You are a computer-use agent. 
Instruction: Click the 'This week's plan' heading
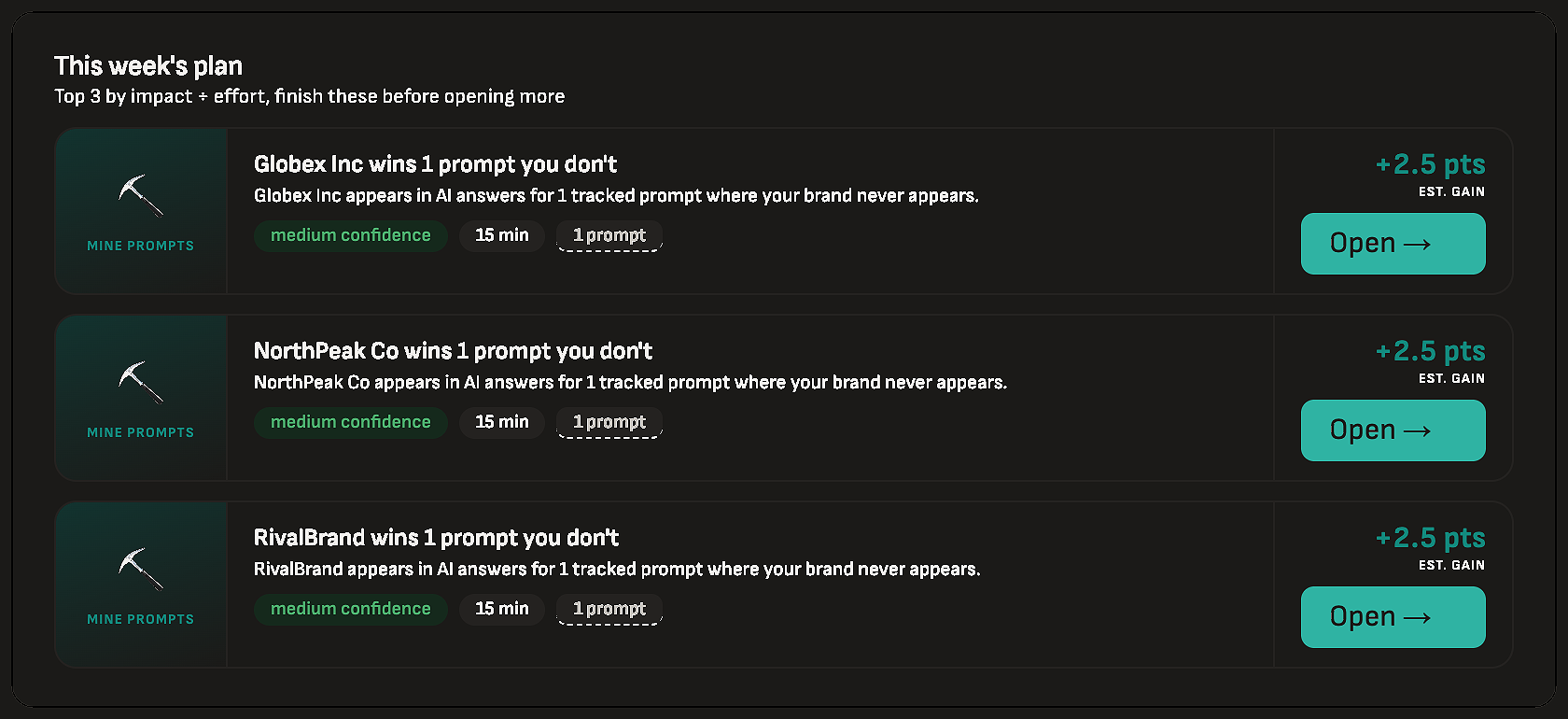pos(148,65)
